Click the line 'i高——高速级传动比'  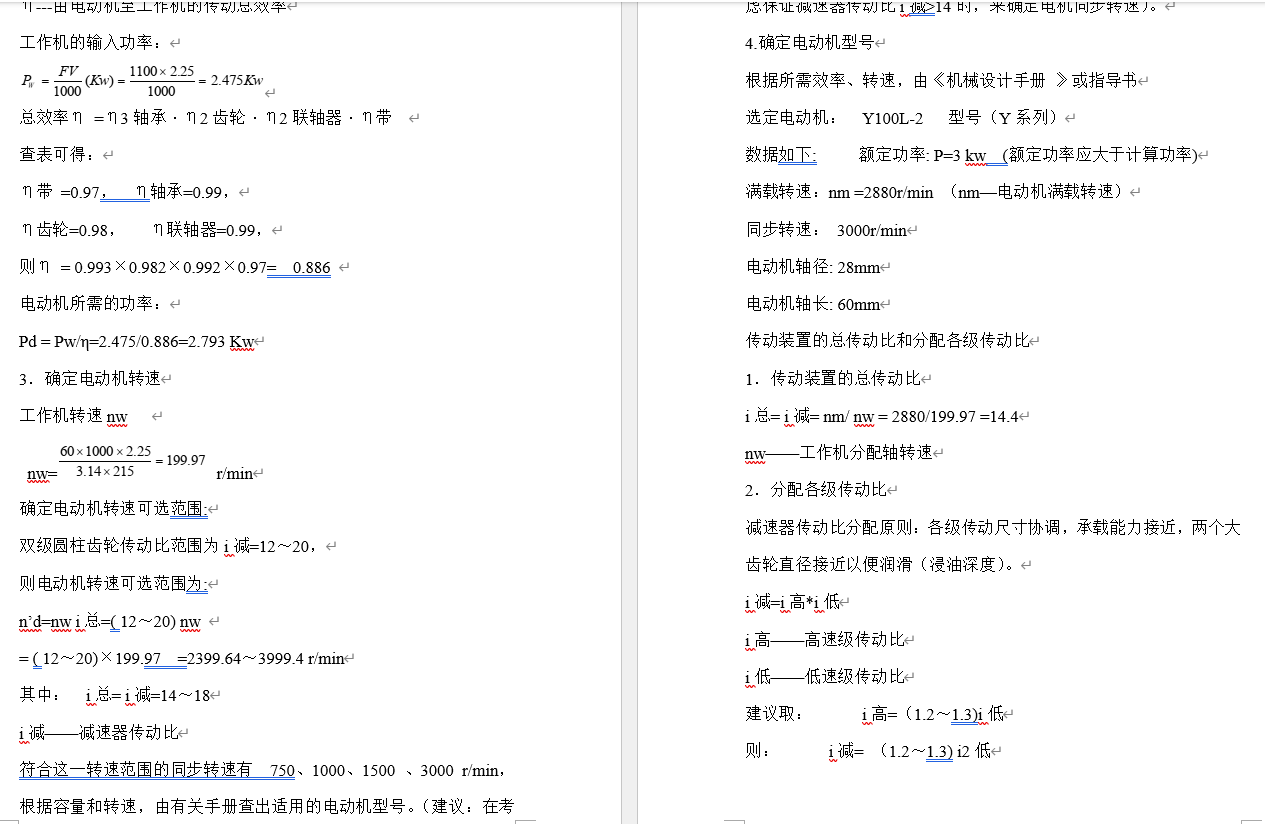(825, 640)
